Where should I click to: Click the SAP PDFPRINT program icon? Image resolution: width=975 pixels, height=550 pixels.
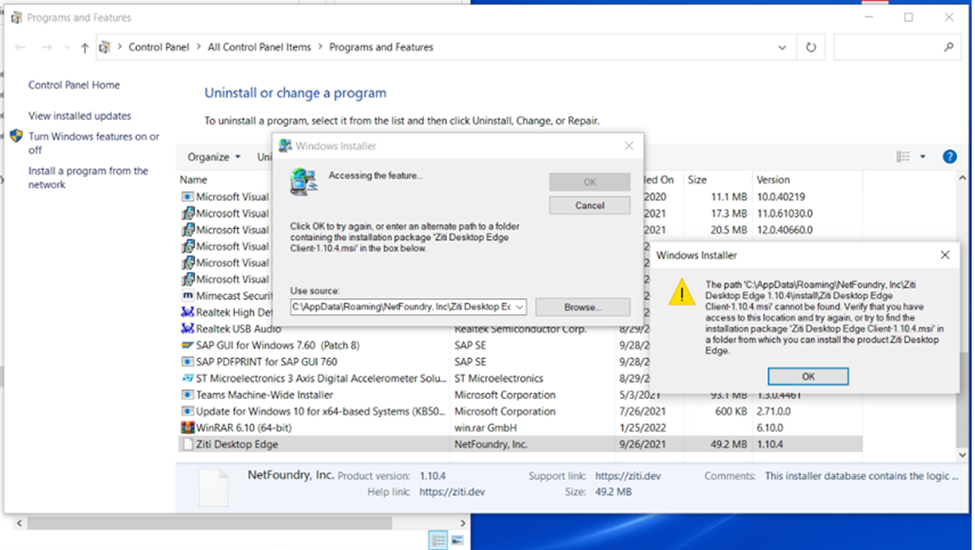coord(187,362)
